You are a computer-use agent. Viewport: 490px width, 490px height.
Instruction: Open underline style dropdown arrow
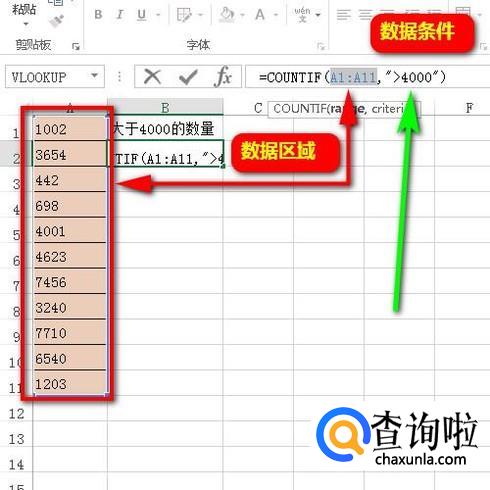158,15
